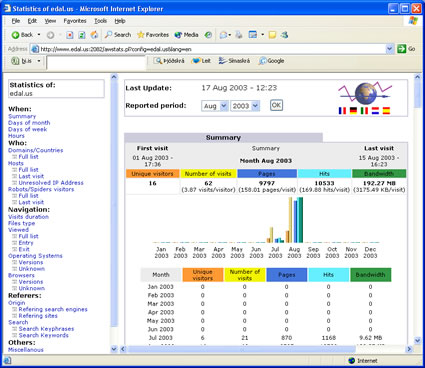Click the bi.is toolbar logo icon
Viewport: 425px width, 368px height.
click(15, 61)
